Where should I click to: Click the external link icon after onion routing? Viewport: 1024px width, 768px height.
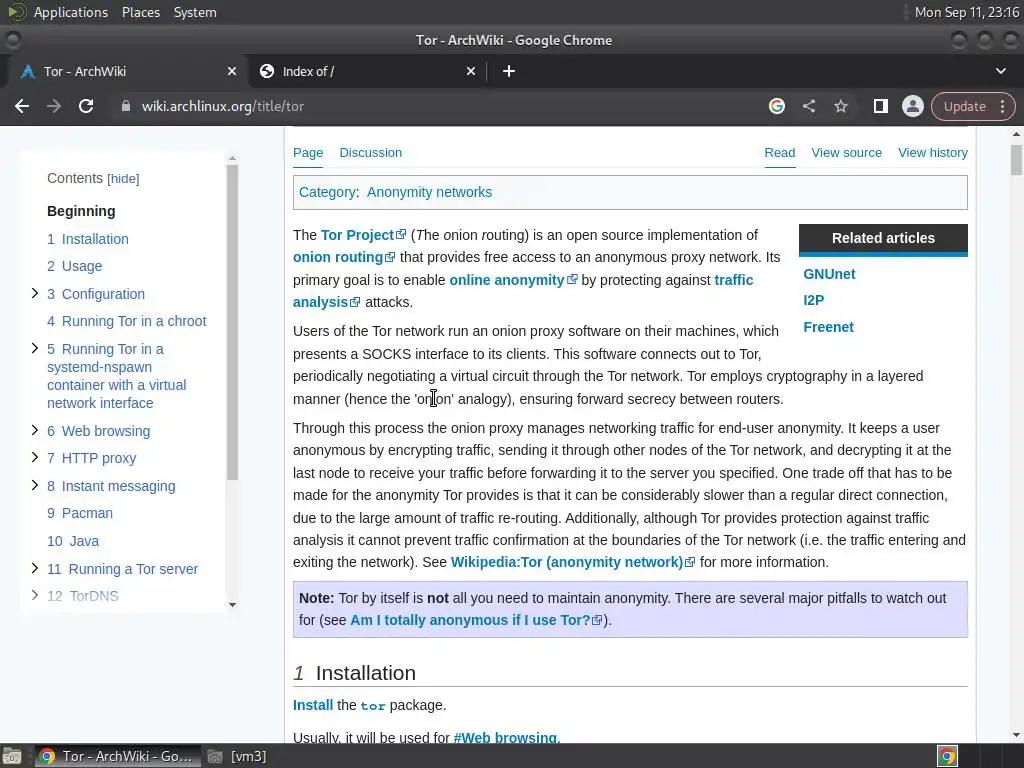[390, 257]
